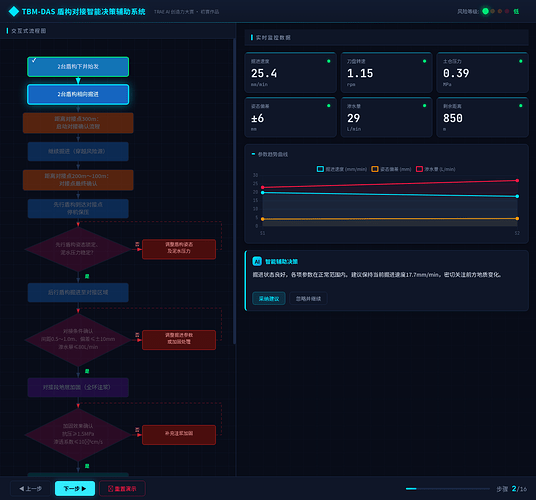Select flowchart node 2台盾构下井始发
The height and width of the screenshot is (500, 536).
coord(78,67)
